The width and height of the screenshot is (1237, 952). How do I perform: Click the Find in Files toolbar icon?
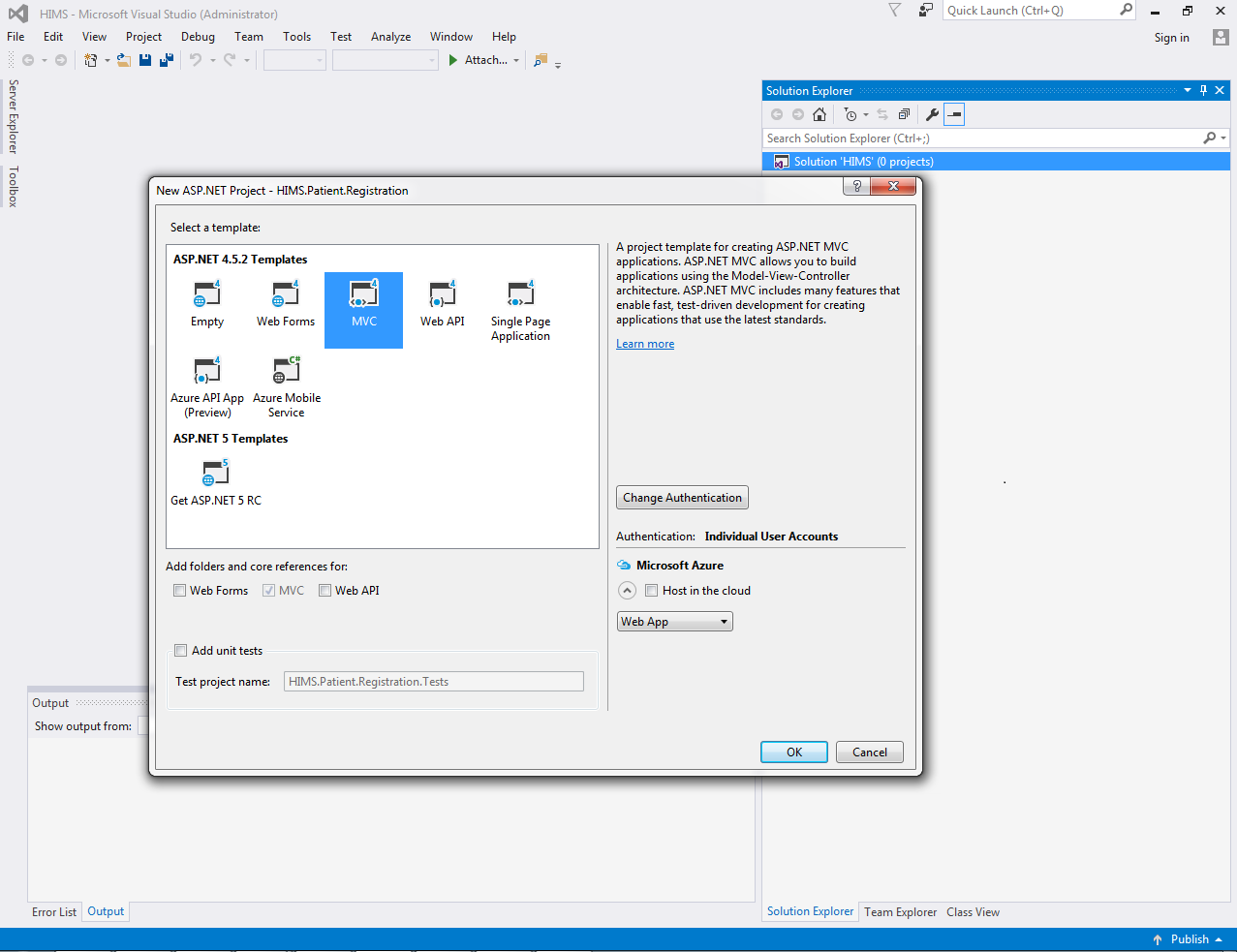pyautogui.click(x=541, y=60)
